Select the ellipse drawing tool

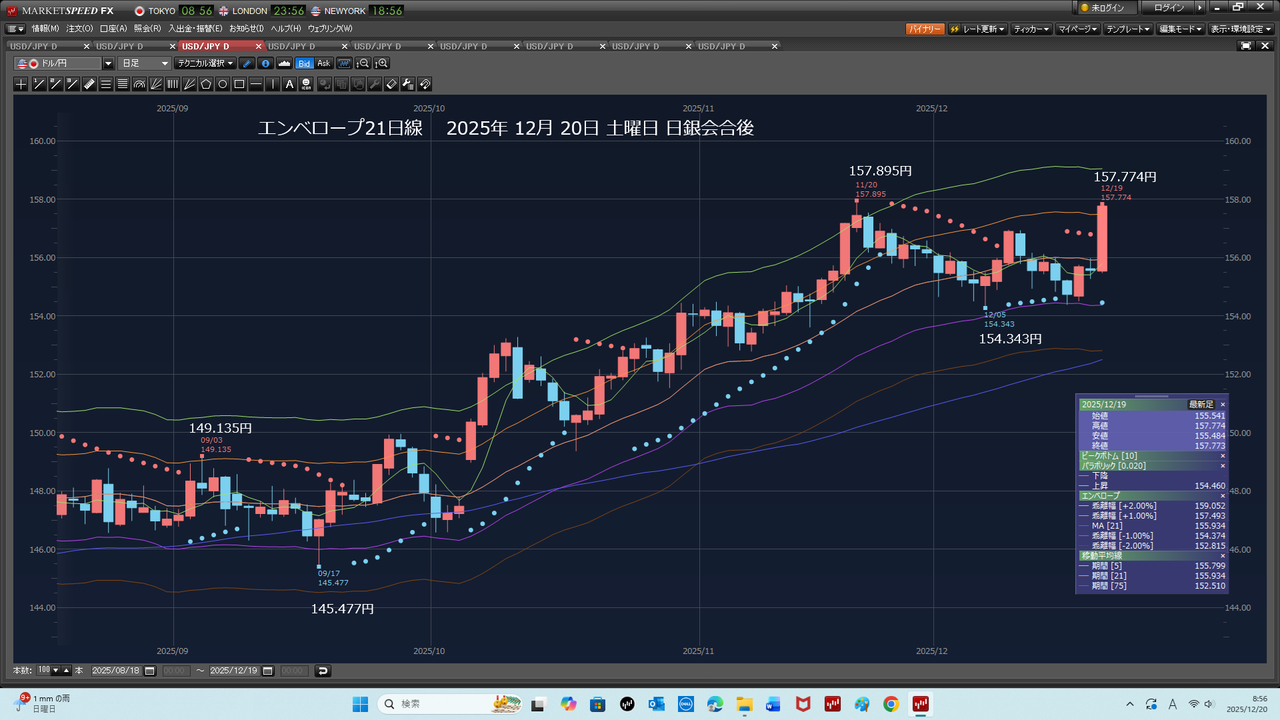pos(223,84)
